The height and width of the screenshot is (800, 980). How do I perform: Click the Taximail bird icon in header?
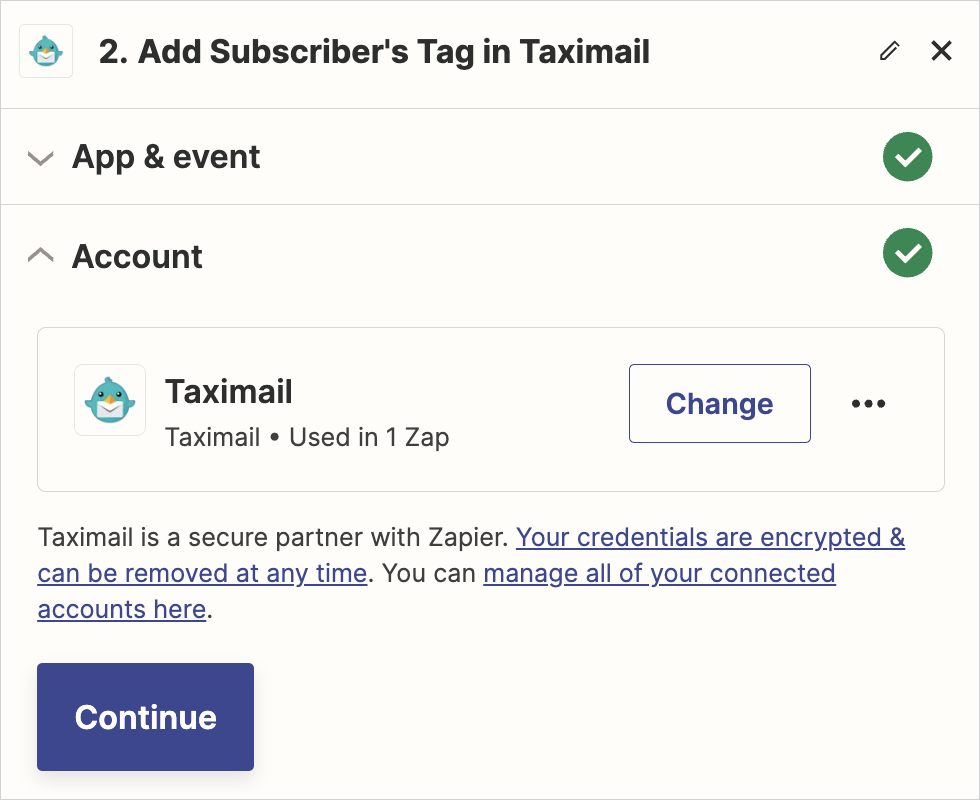(46, 51)
